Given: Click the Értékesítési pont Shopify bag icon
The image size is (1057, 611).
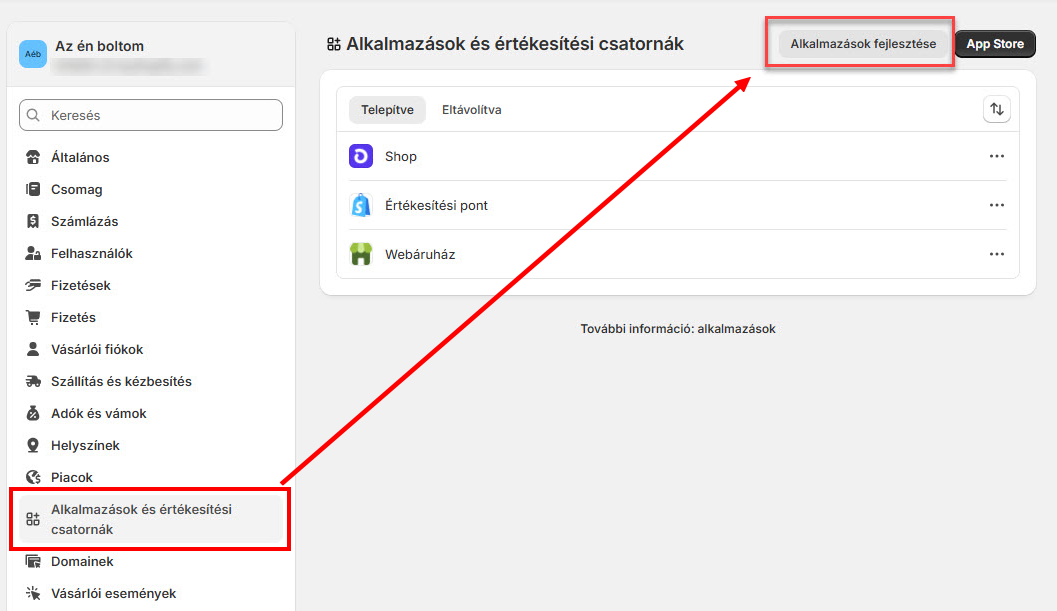Looking at the screenshot, I should (x=361, y=205).
